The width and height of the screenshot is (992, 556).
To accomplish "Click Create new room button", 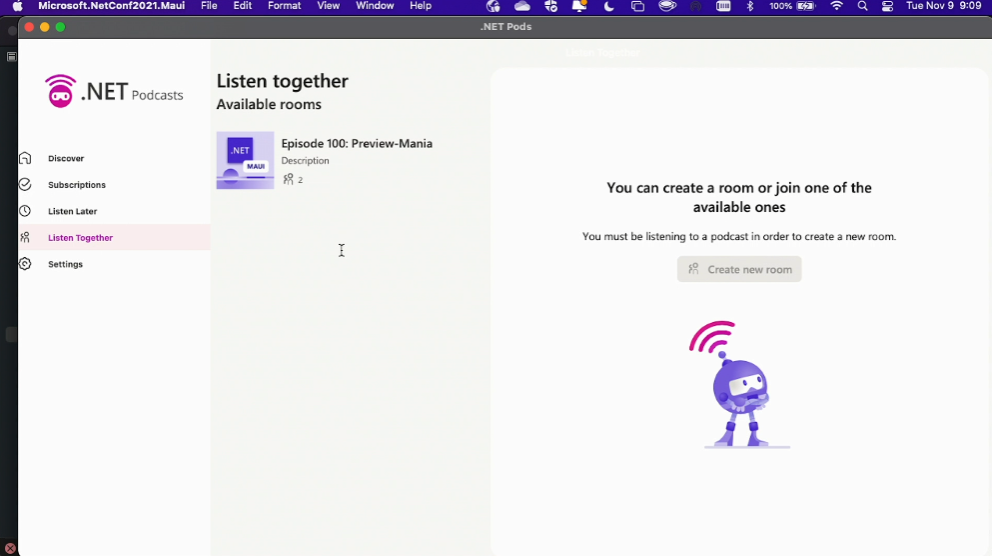I will tap(739, 269).
